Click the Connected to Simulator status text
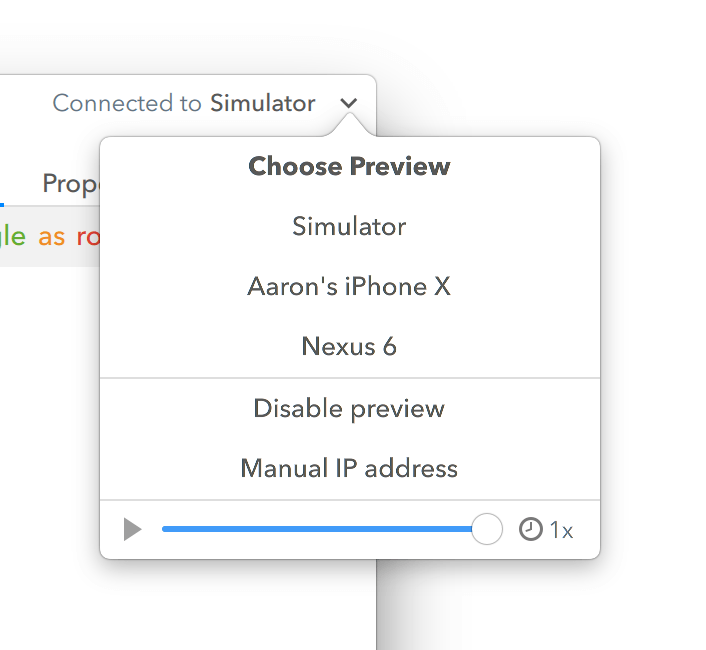 click(184, 103)
